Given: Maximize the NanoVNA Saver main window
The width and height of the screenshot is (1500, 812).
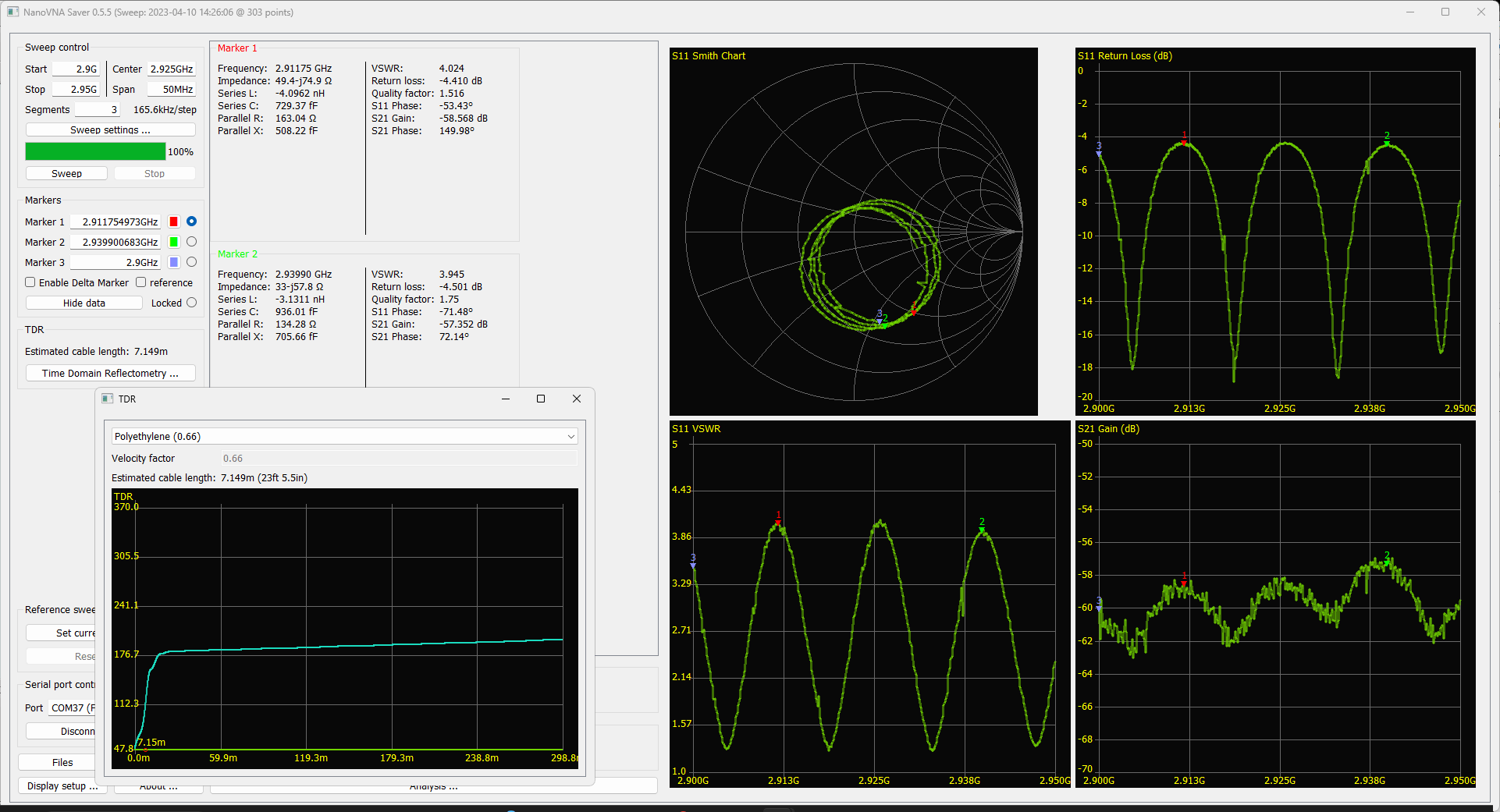Looking at the screenshot, I should point(1445,12).
